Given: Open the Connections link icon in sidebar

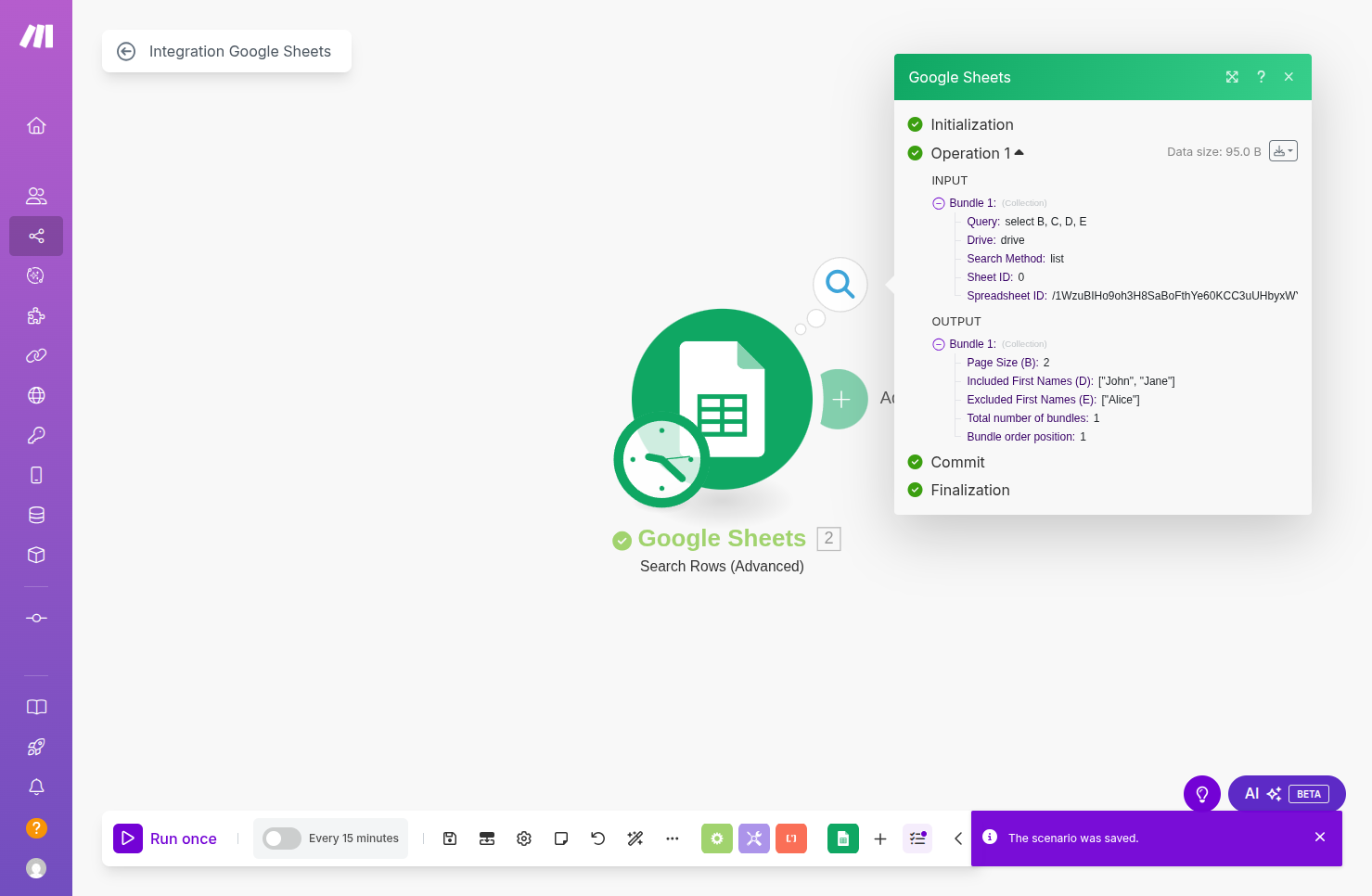Looking at the screenshot, I should [x=36, y=355].
